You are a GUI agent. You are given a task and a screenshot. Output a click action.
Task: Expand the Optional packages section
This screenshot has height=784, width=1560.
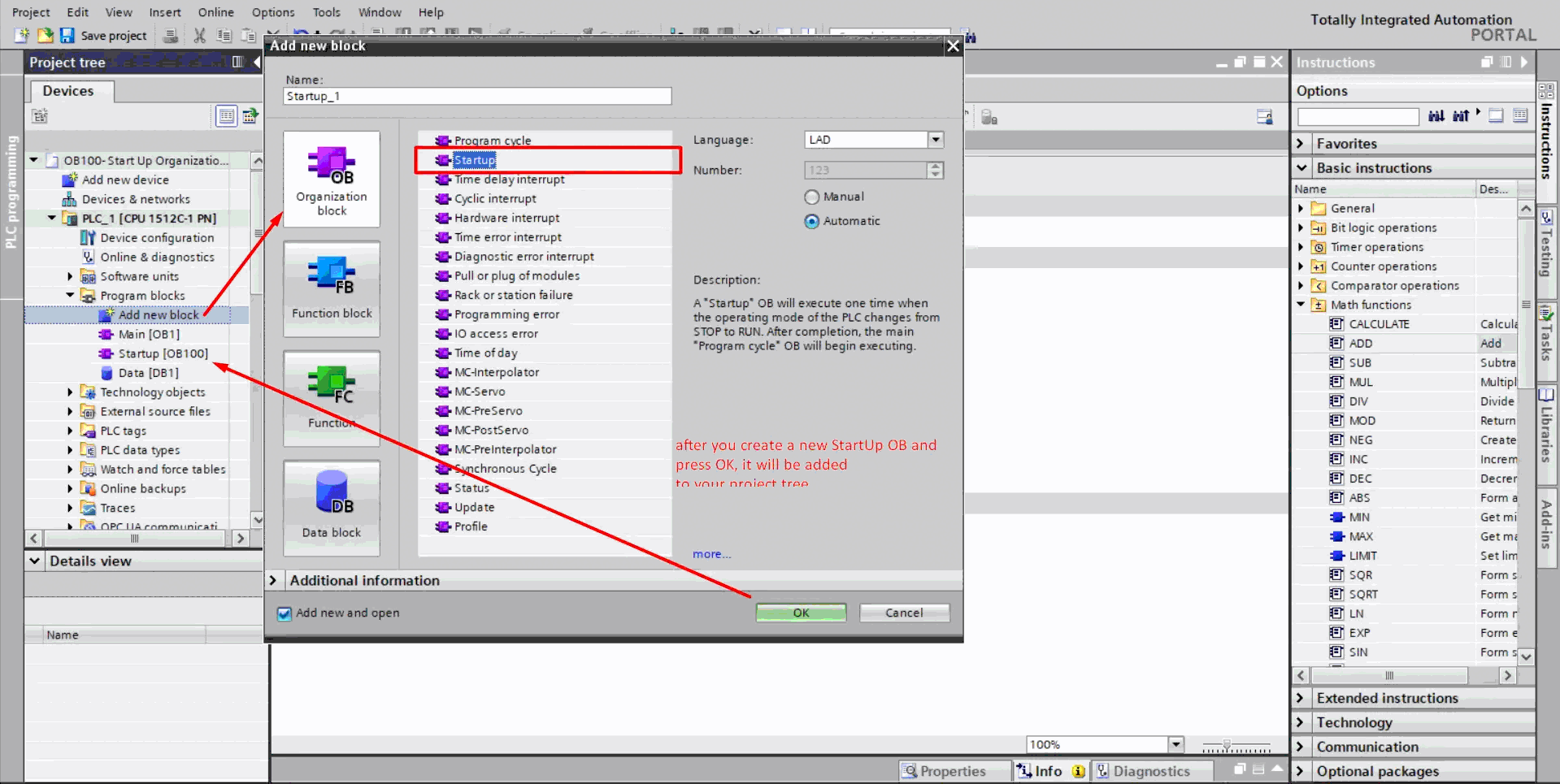click(x=1301, y=771)
